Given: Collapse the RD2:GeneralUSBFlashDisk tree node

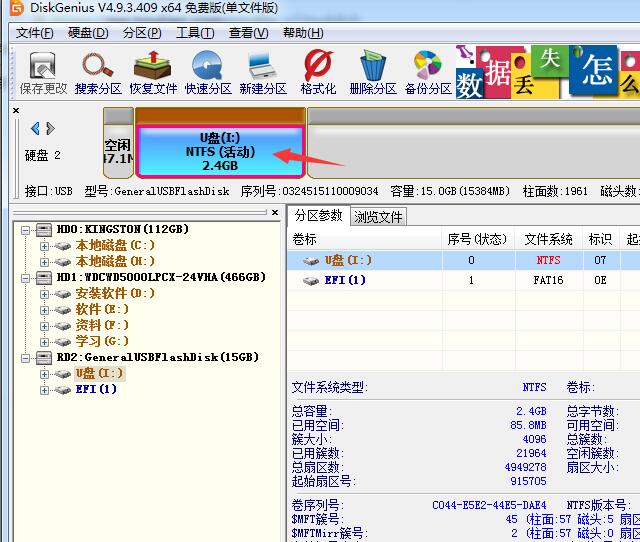Looking at the screenshot, I should coord(25,358).
